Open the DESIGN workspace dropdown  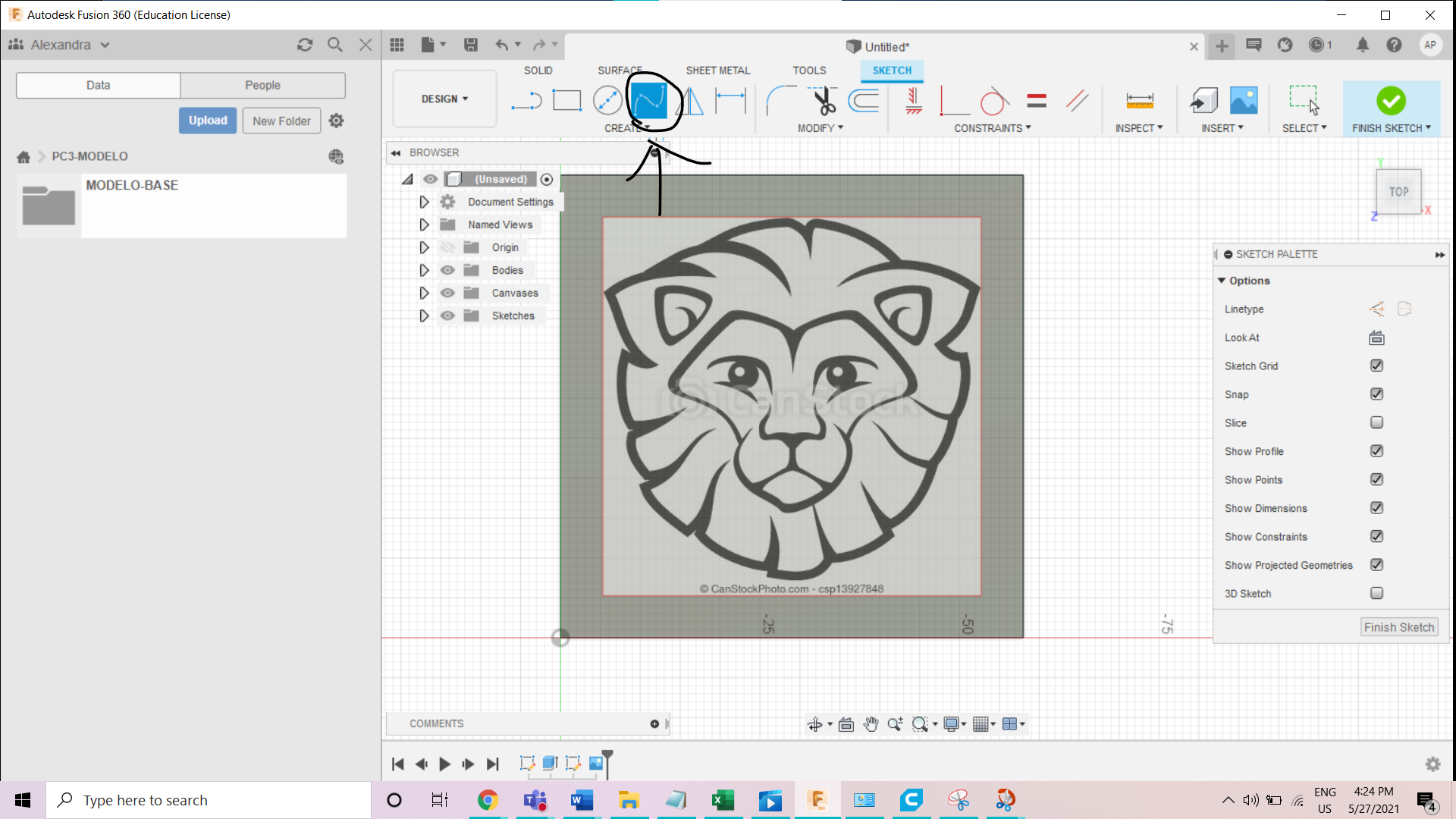(444, 99)
